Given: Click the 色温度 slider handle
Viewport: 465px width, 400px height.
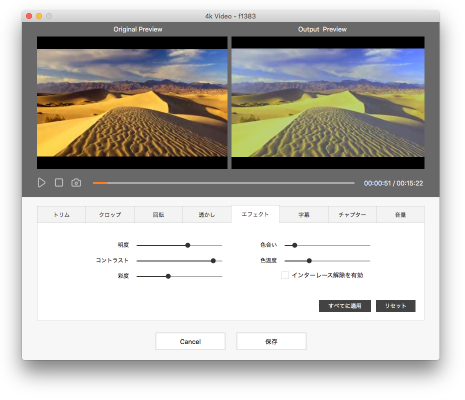Looking at the screenshot, I should coord(309,261).
